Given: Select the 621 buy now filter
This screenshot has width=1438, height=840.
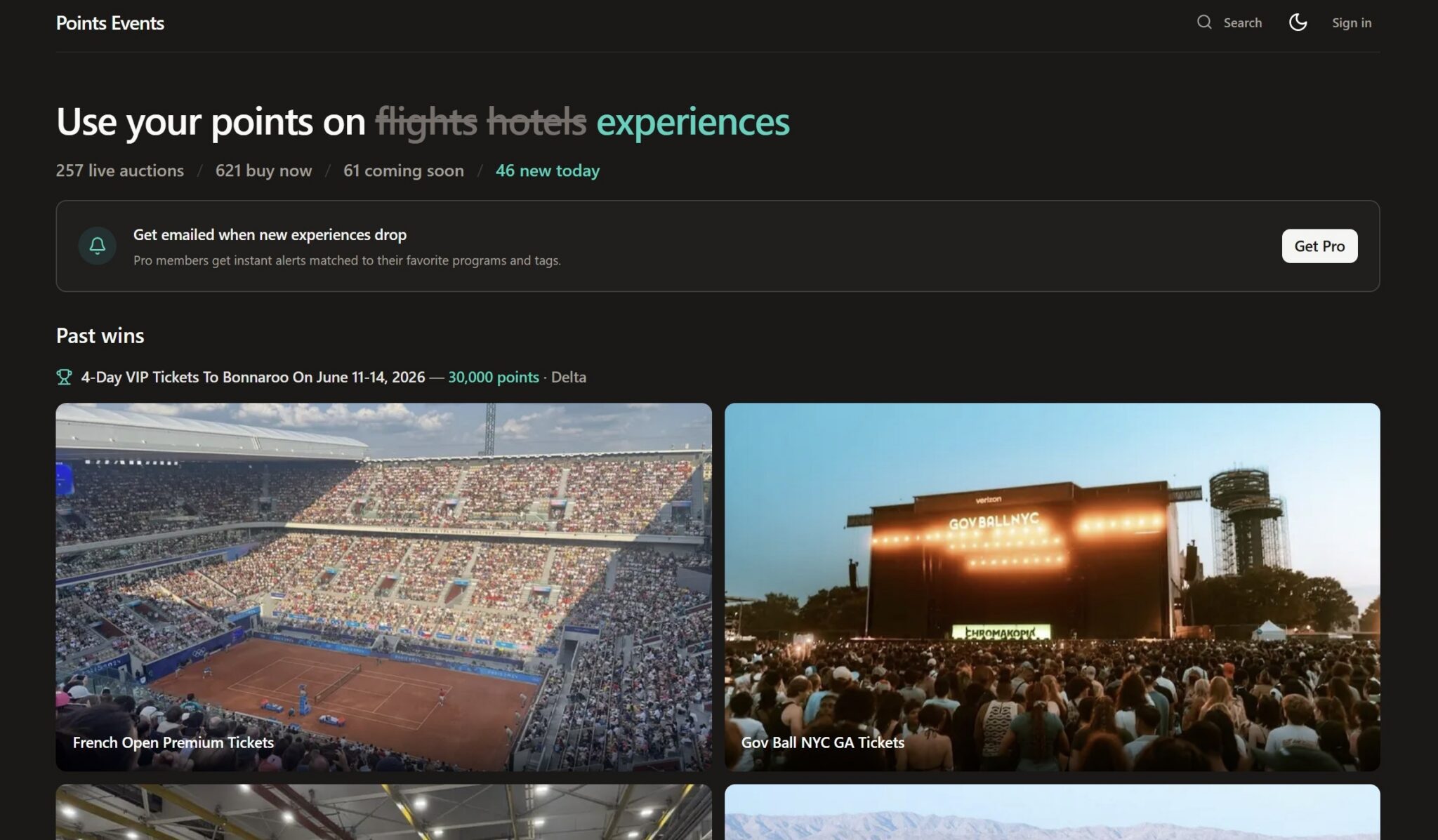Looking at the screenshot, I should [263, 171].
